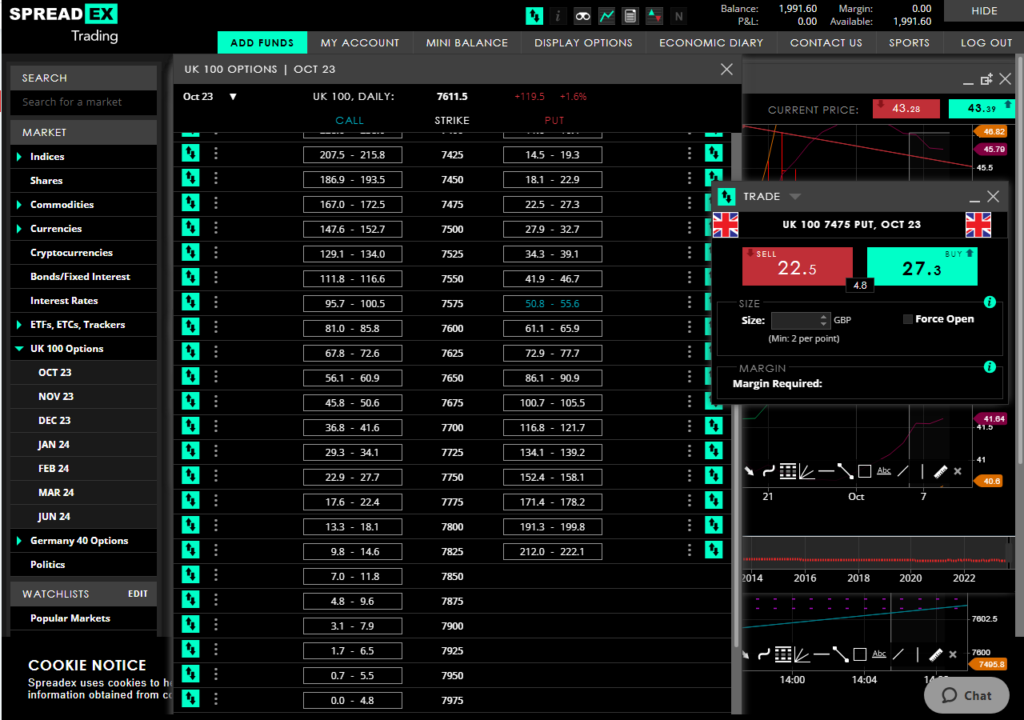Viewport: 1024px width, 720px height.
Task: Toggle the green trade icon next to 7825 put
Action: pos(714,551)
